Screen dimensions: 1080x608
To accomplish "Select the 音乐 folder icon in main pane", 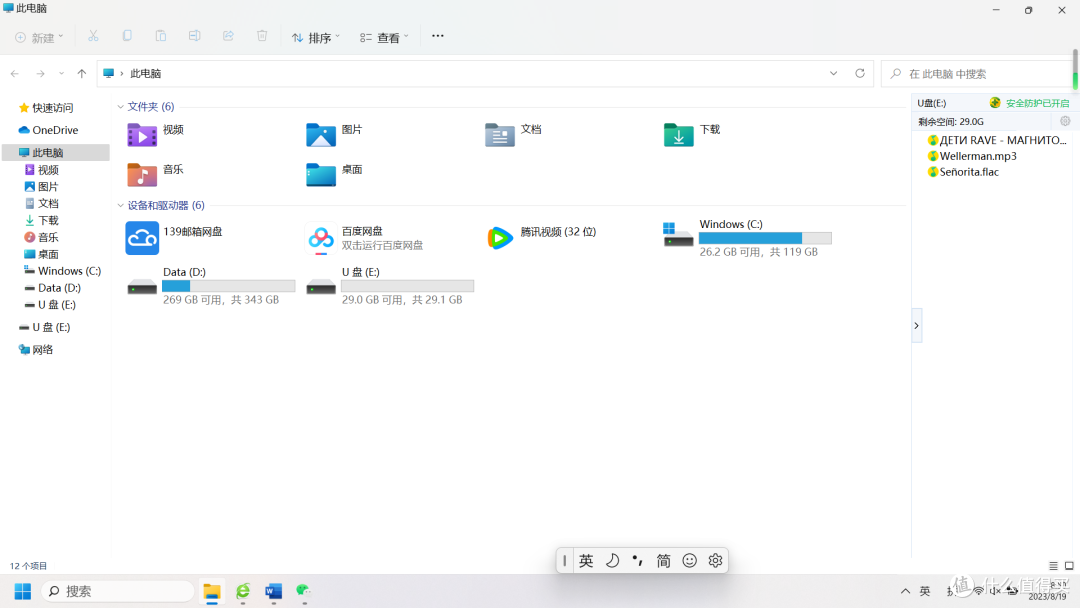I will click(x=142, y=175).
